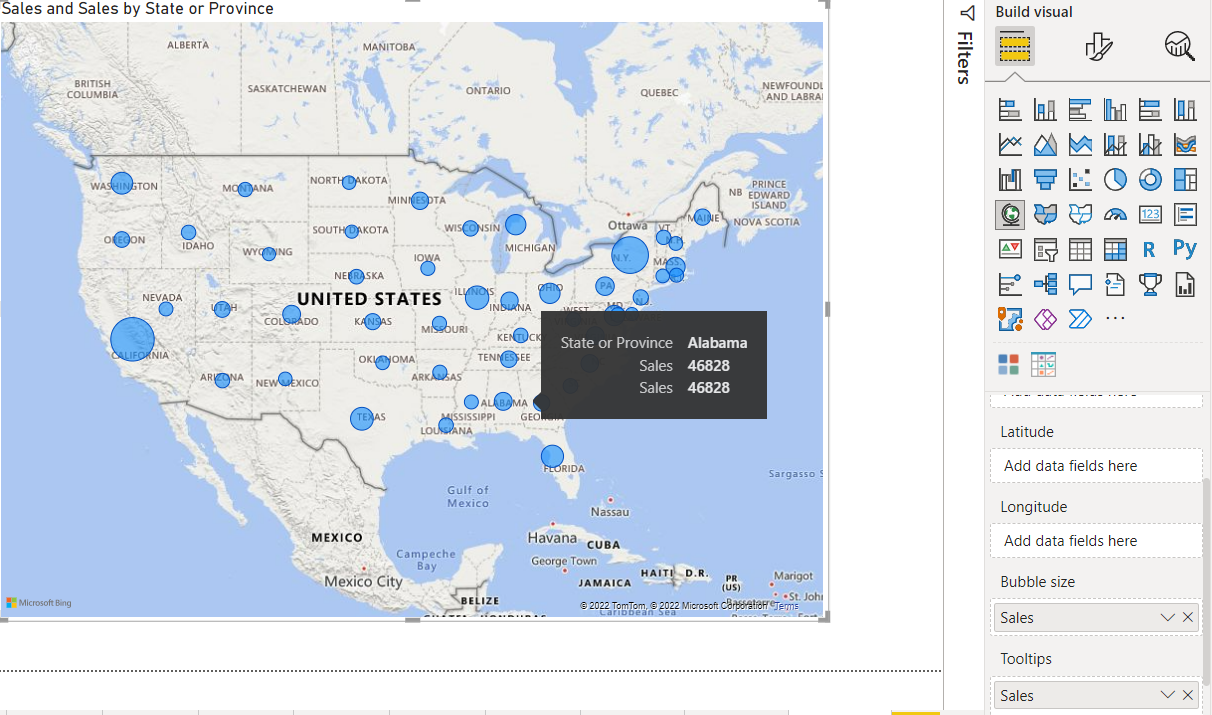The image size is (1212, 715).
Task: Open the Analytics magnifier tab
Action: 1180,46
